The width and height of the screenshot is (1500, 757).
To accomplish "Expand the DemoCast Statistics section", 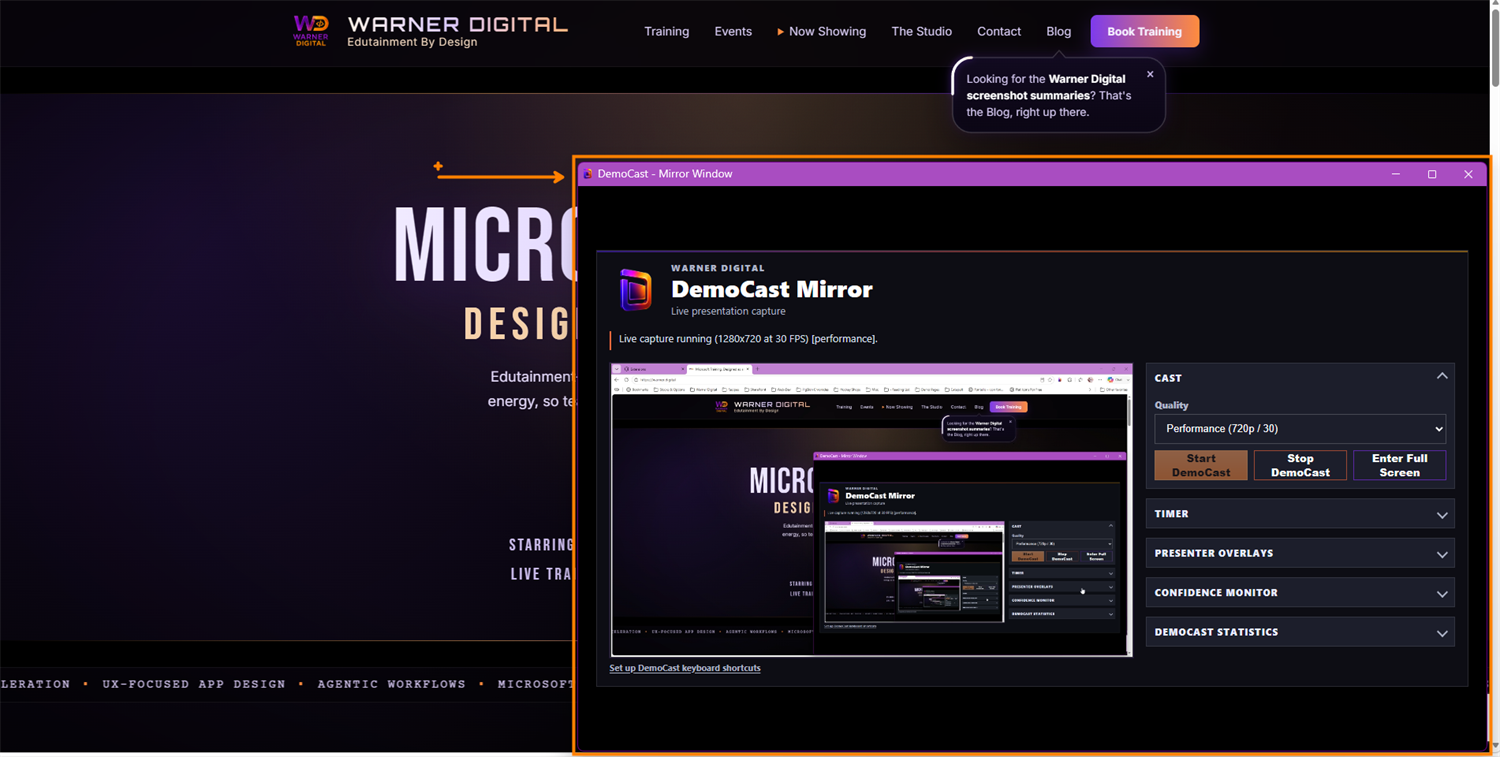I will (1300, 632).
